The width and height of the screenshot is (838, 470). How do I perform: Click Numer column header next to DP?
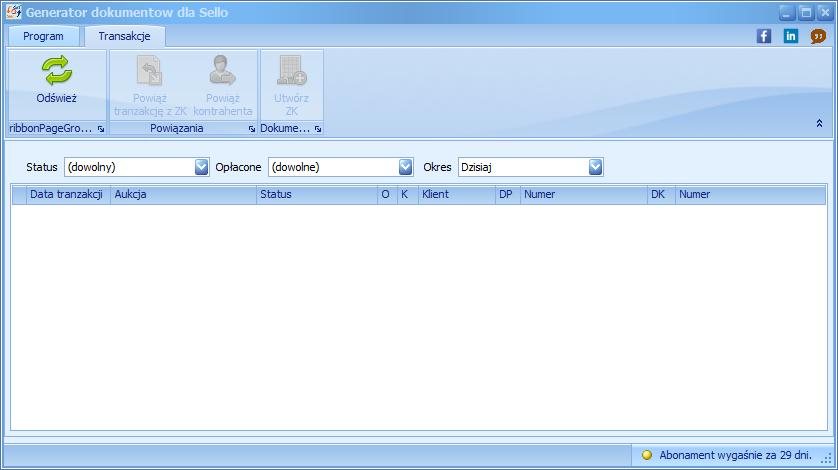[x=584, y=195]
